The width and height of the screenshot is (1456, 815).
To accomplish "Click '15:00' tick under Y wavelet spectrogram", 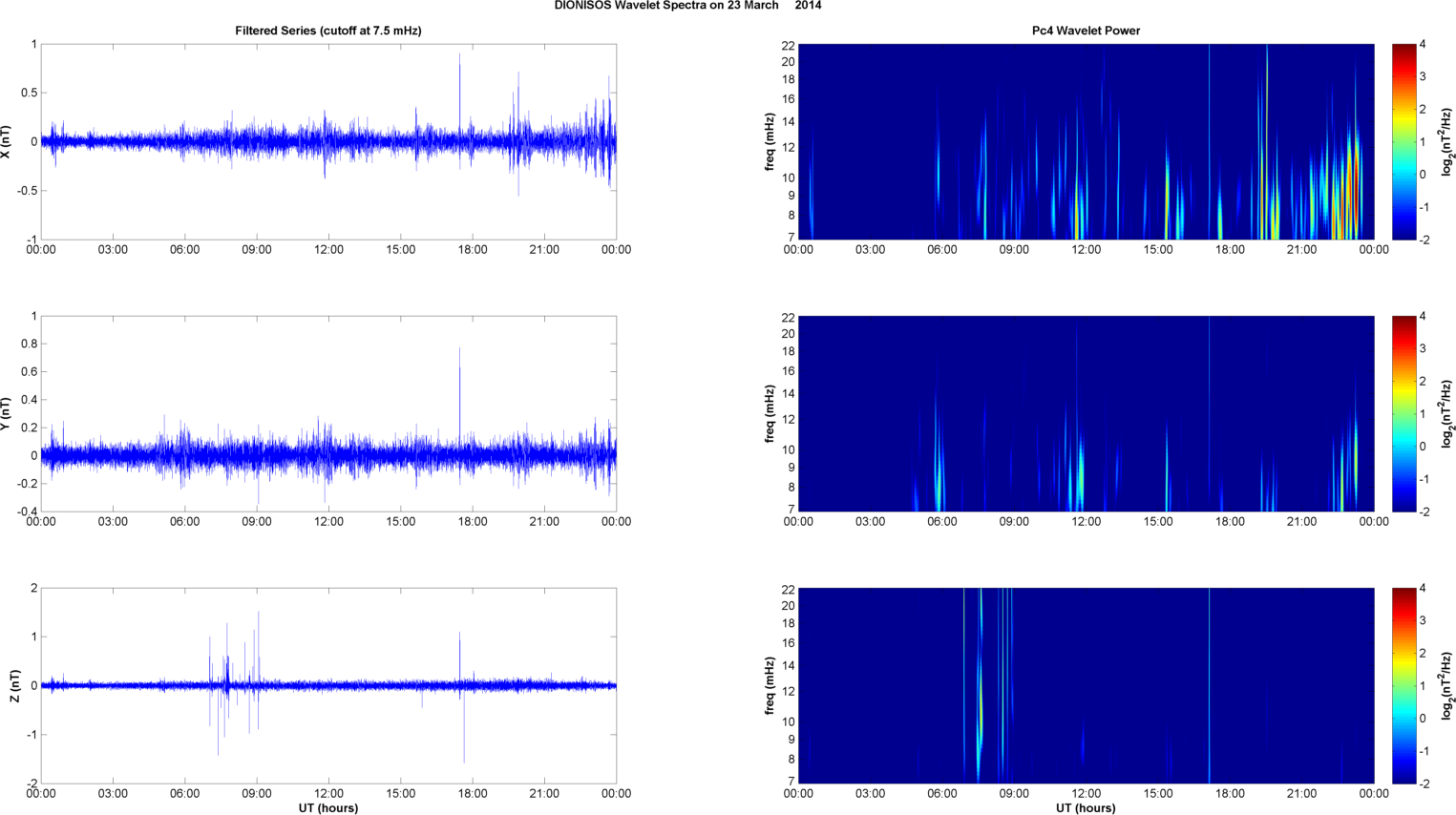I will [1158, 522].
